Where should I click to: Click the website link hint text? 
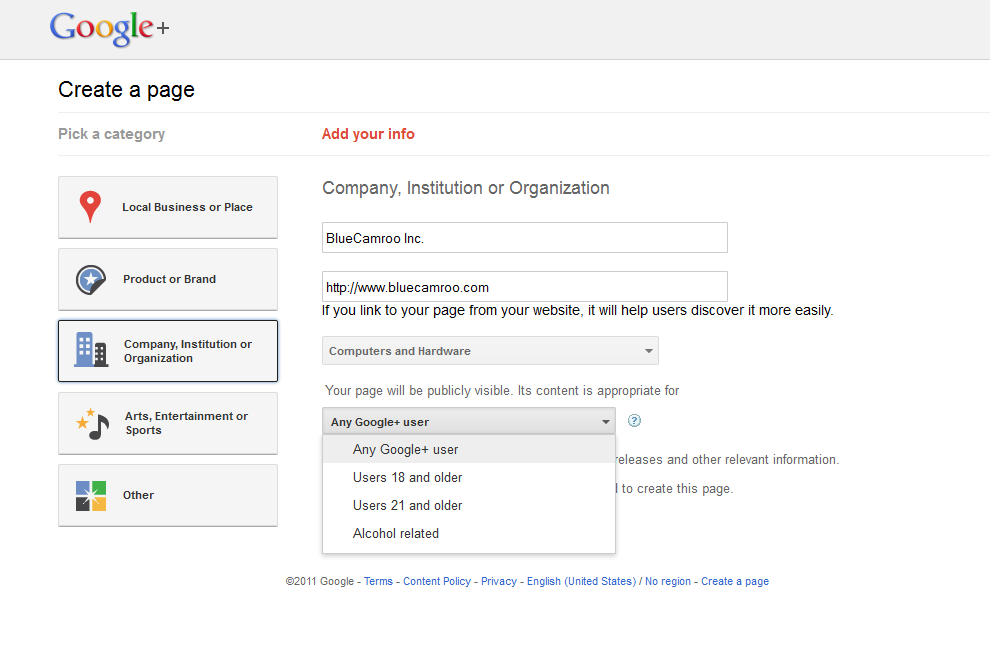point(578,310)
